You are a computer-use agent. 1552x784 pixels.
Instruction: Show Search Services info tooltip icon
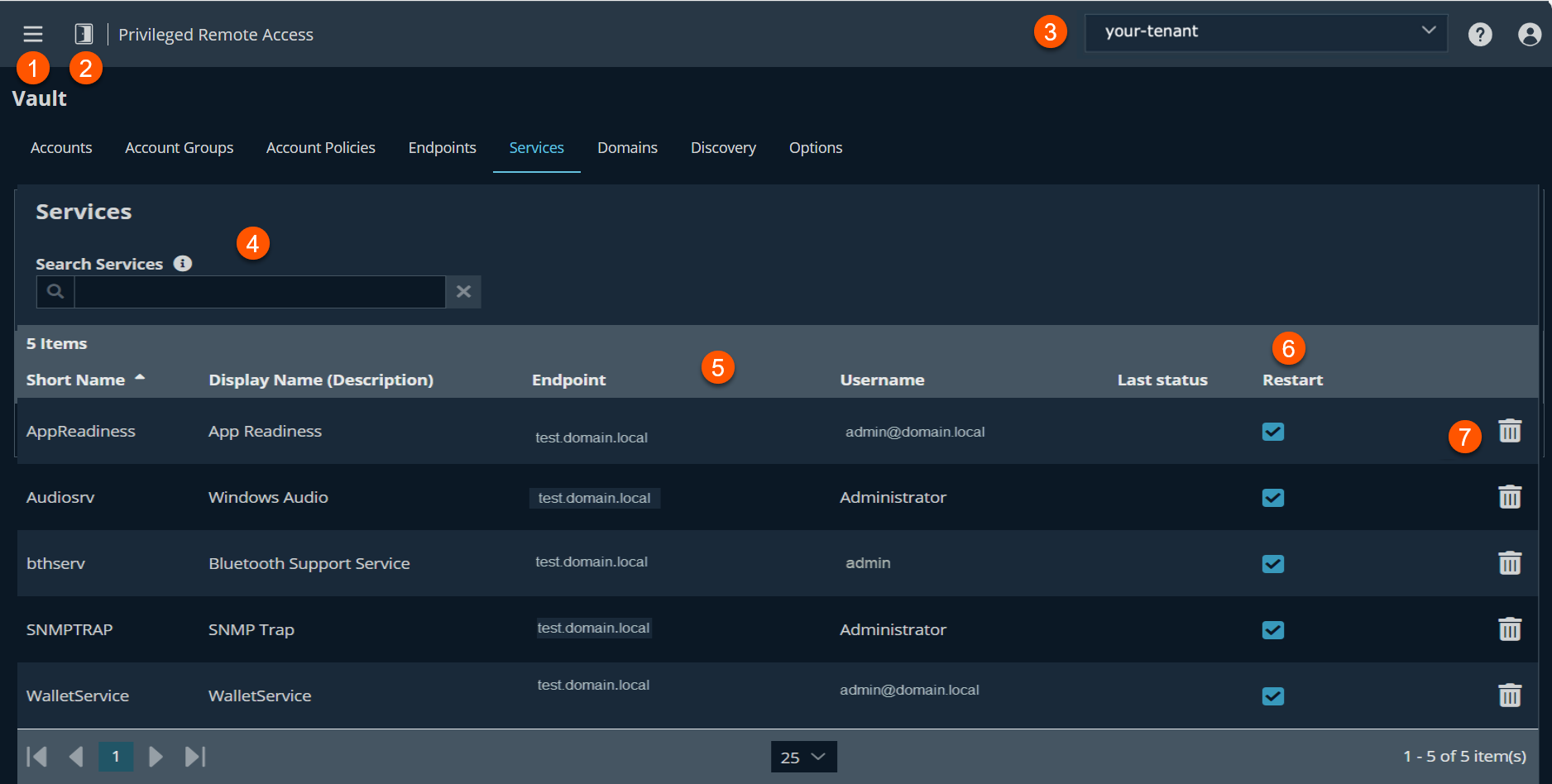(183, 263)
